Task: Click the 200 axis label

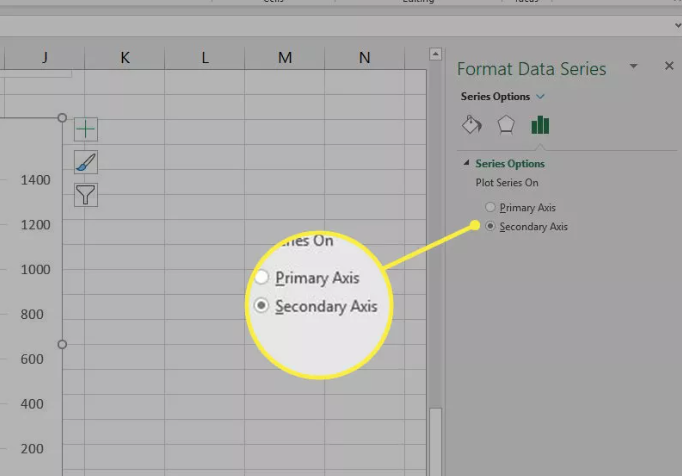Action: [x=32, y=449]
